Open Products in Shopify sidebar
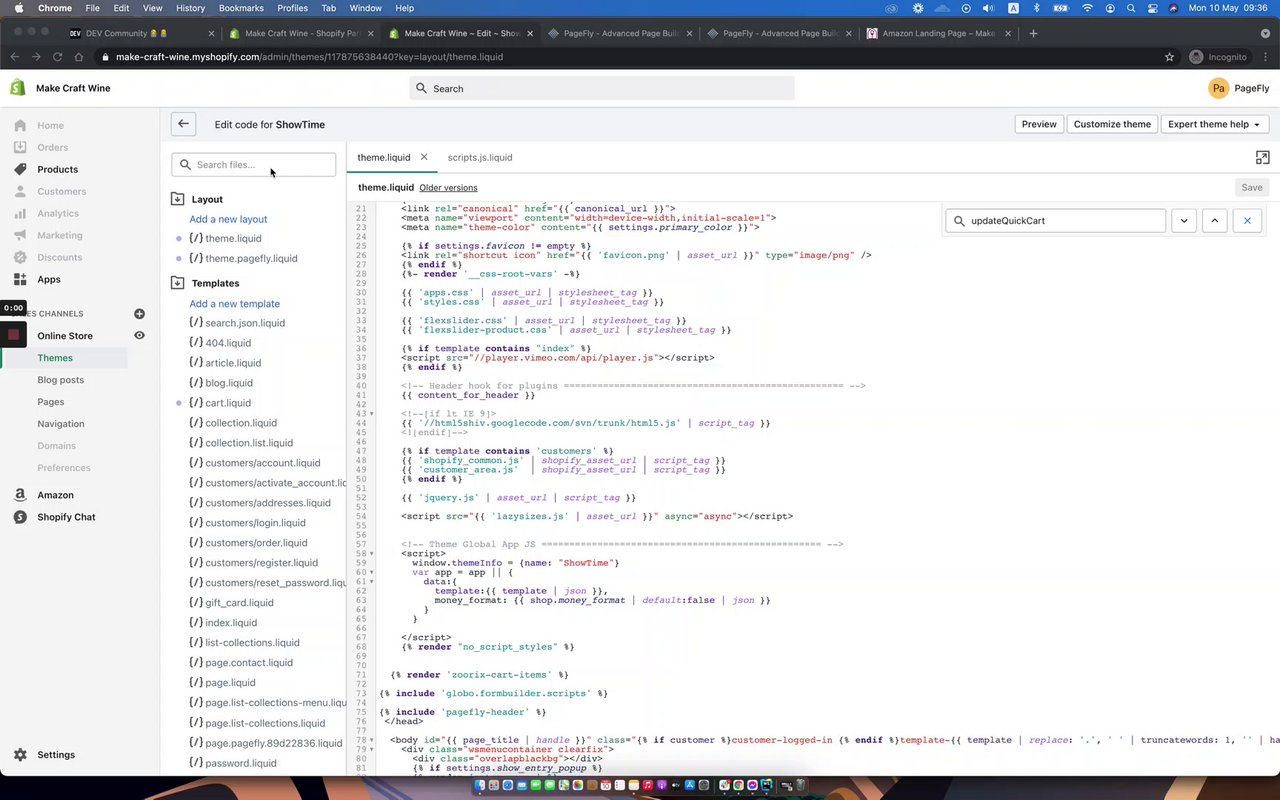The height and width of the screenshot is (800, 1280). point(57,169)
